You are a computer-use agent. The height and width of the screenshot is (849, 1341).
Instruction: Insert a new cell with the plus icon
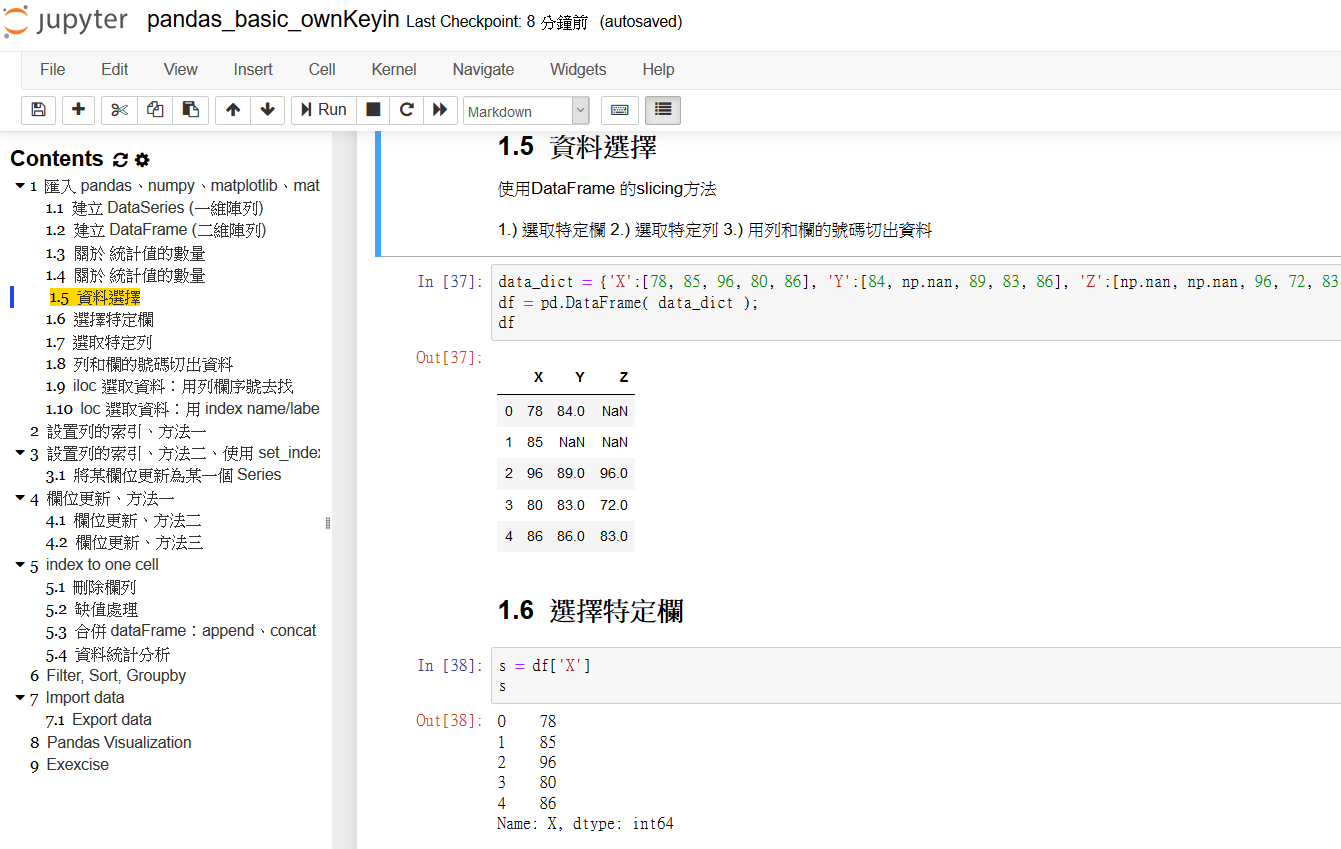[x=78, y=110]
